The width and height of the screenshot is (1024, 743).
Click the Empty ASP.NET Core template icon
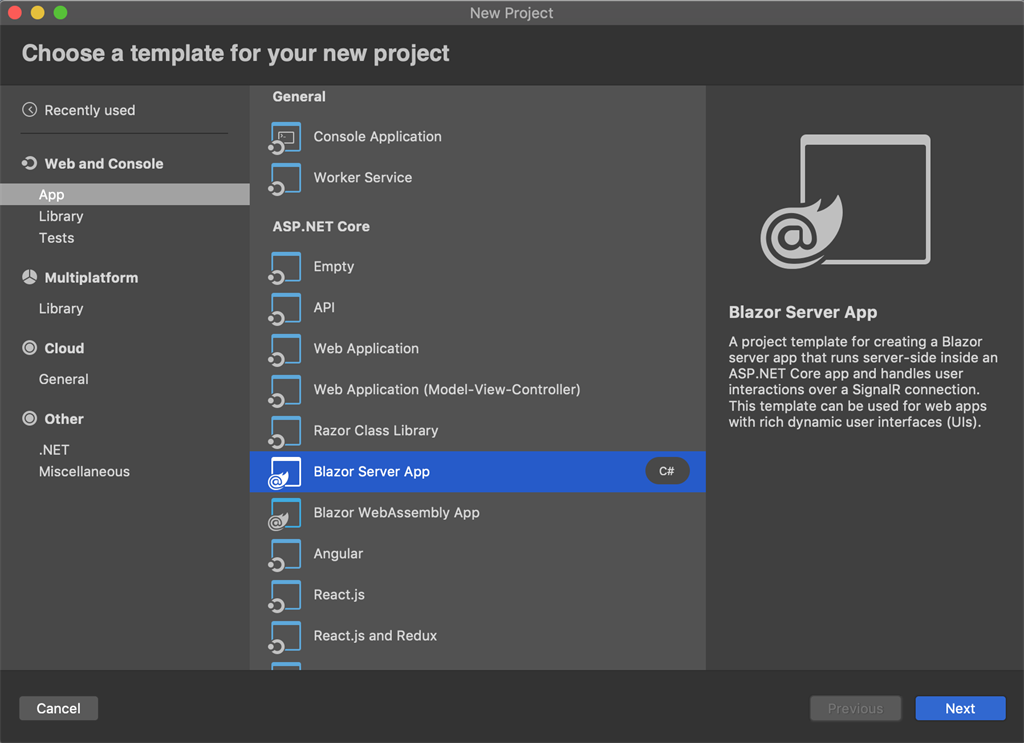[285, 267]
